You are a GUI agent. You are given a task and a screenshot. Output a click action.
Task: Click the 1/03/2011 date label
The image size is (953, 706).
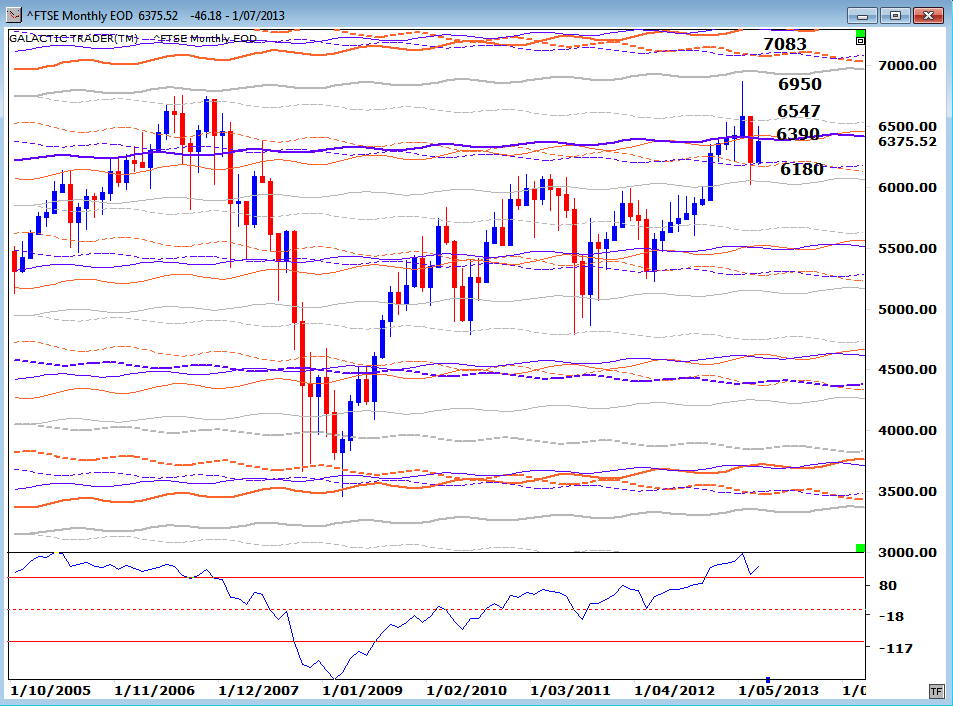coord(570,691)
